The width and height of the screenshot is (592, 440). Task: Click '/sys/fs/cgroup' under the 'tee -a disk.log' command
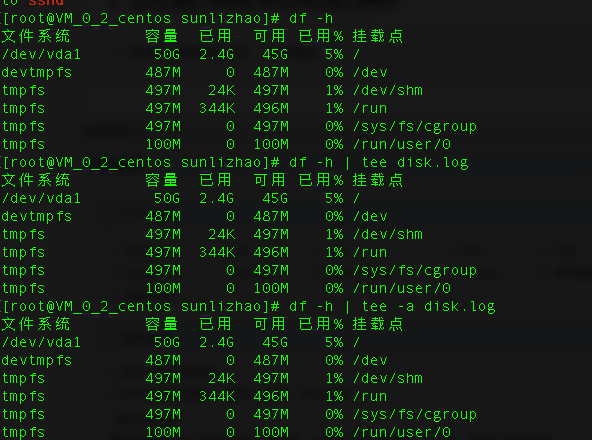pyautogui.click(x=415, y=415)
